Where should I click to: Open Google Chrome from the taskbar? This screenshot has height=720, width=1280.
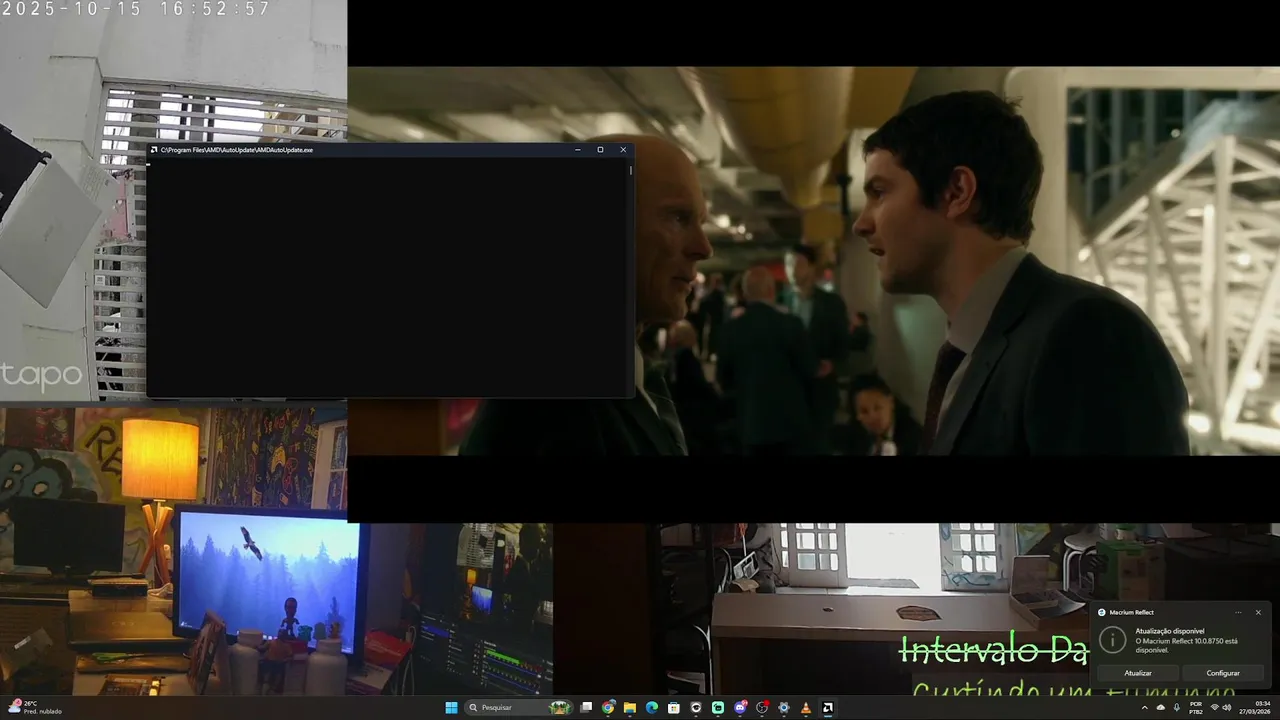click(608, 707)
